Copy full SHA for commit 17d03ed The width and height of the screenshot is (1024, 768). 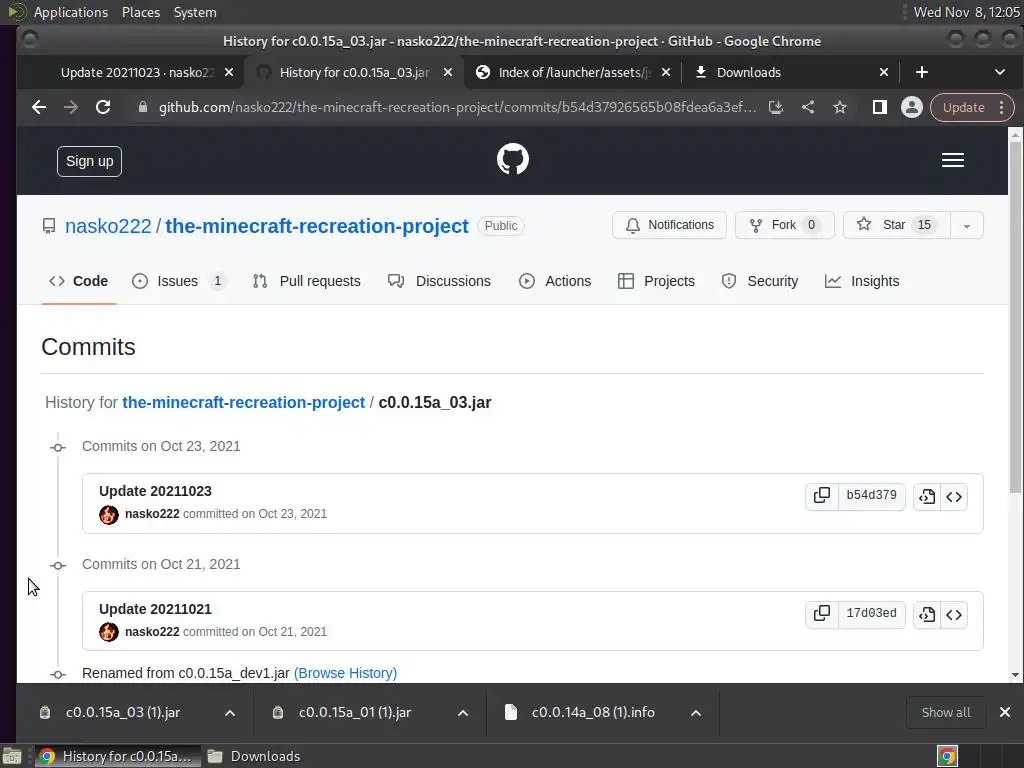822,614
